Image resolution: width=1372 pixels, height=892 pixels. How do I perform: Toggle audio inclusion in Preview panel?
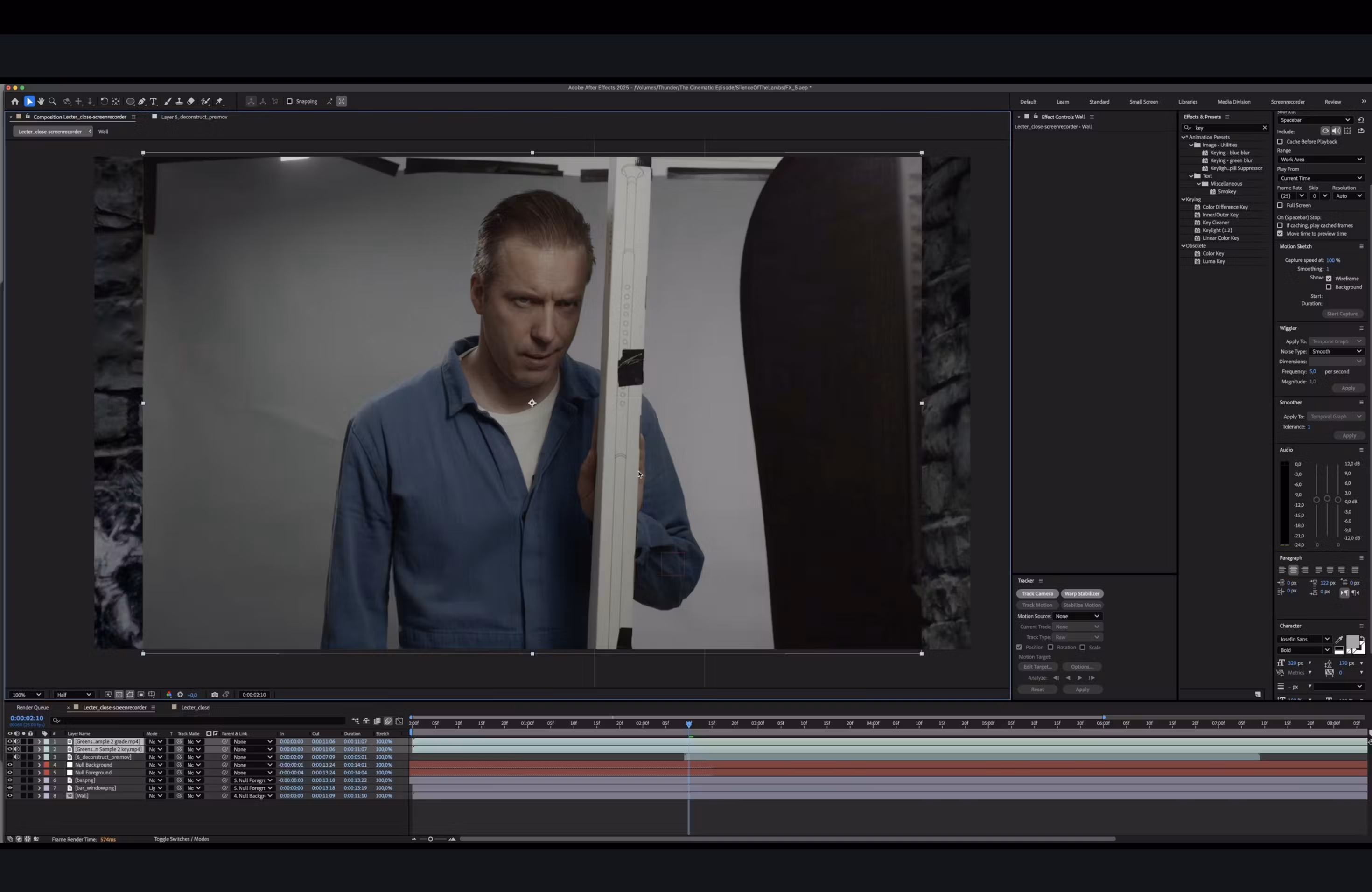point(1336,131)
